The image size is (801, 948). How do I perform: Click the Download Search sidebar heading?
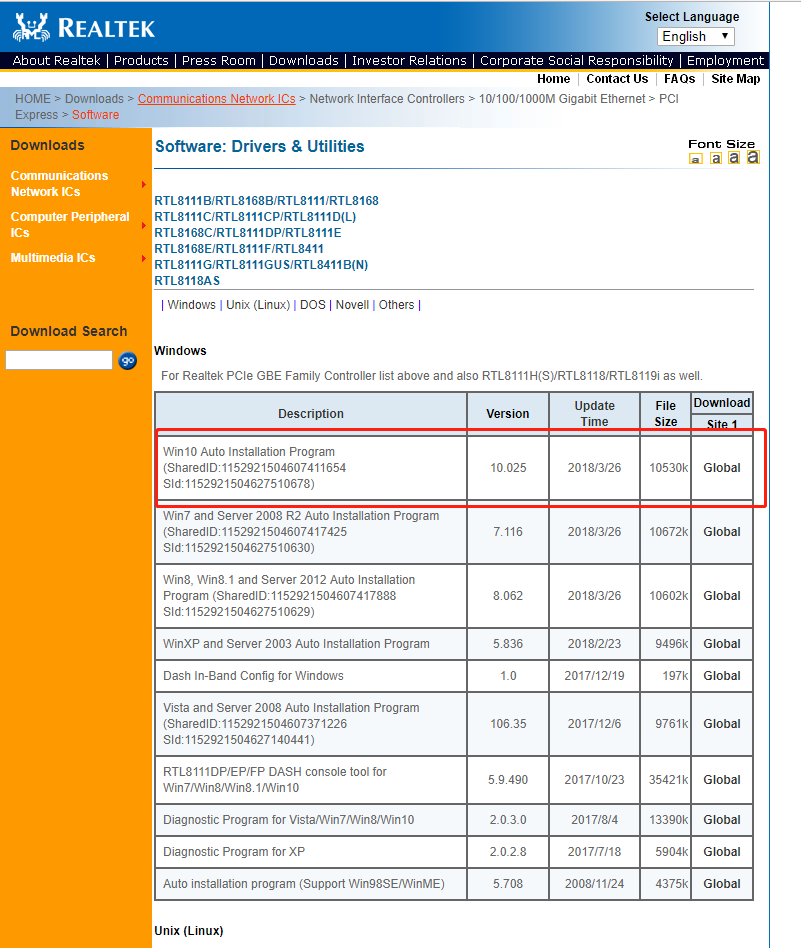69,331
